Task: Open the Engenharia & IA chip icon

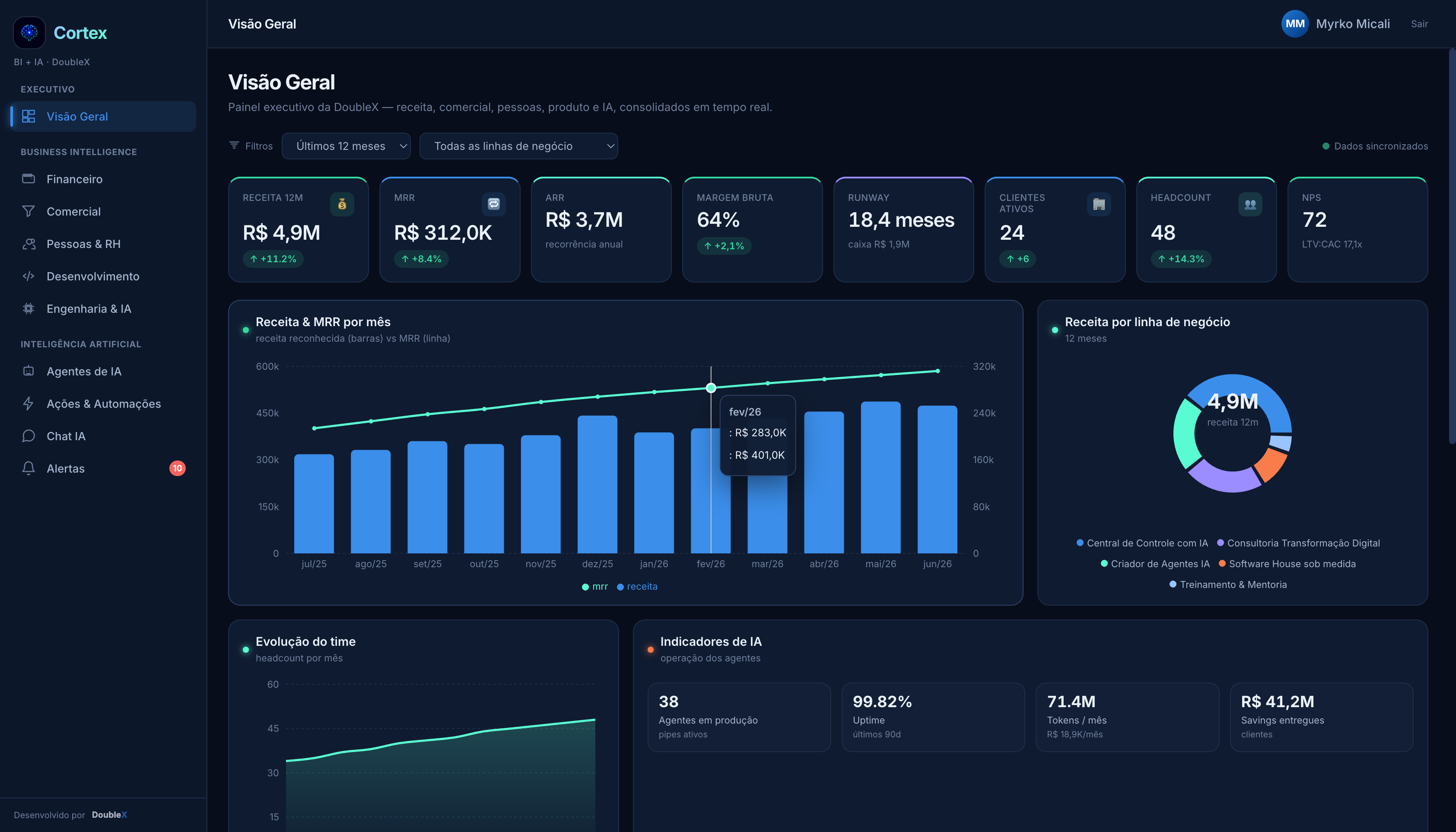Action: [29, 308]
